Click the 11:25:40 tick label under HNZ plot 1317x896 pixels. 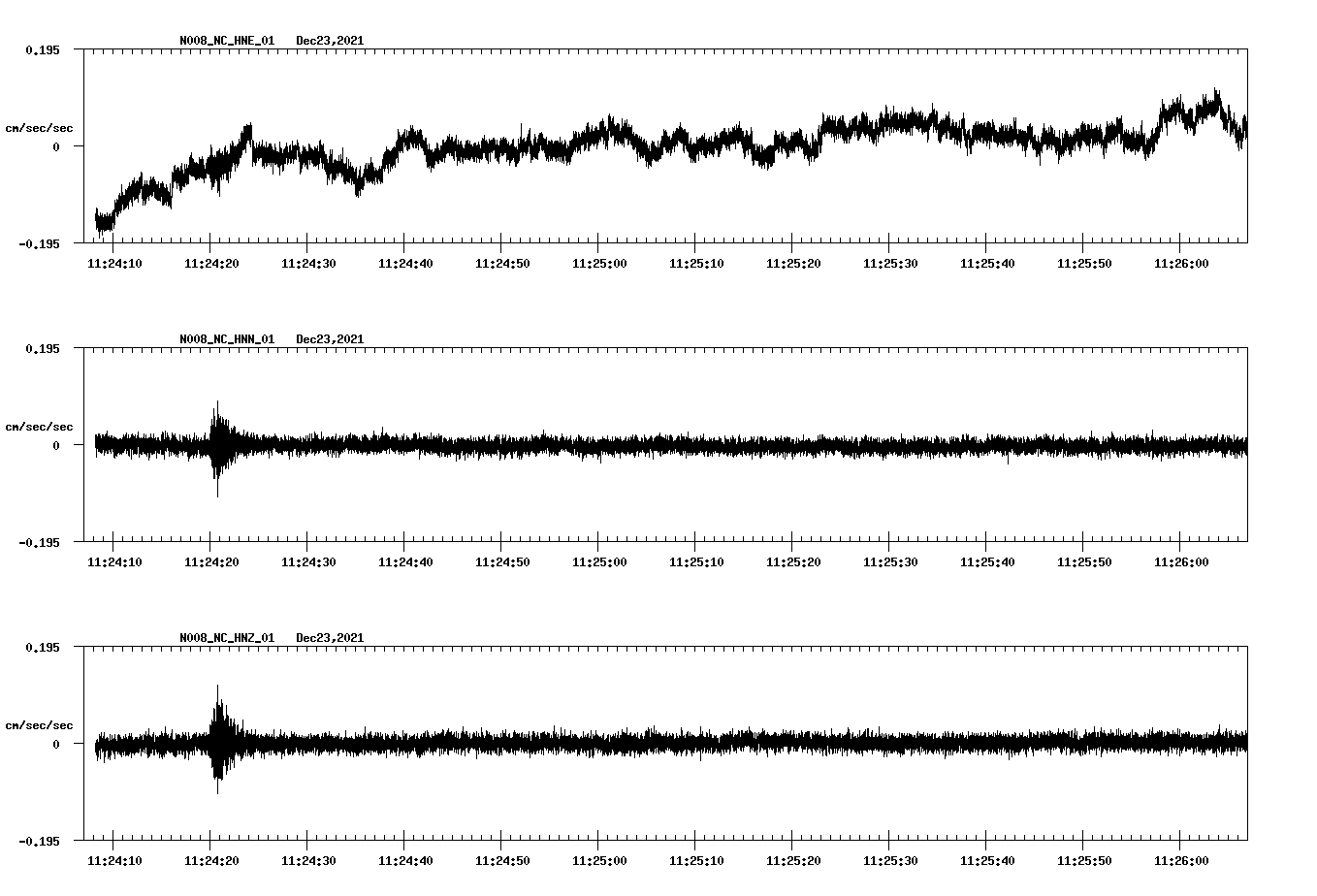[x=987, y=860]
